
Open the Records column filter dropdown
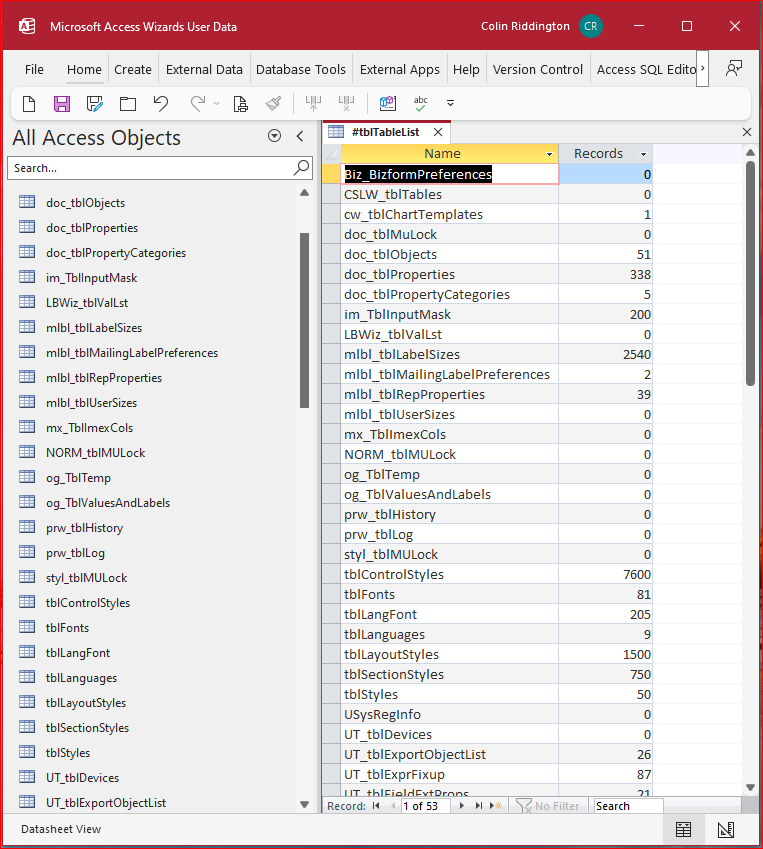643,154
